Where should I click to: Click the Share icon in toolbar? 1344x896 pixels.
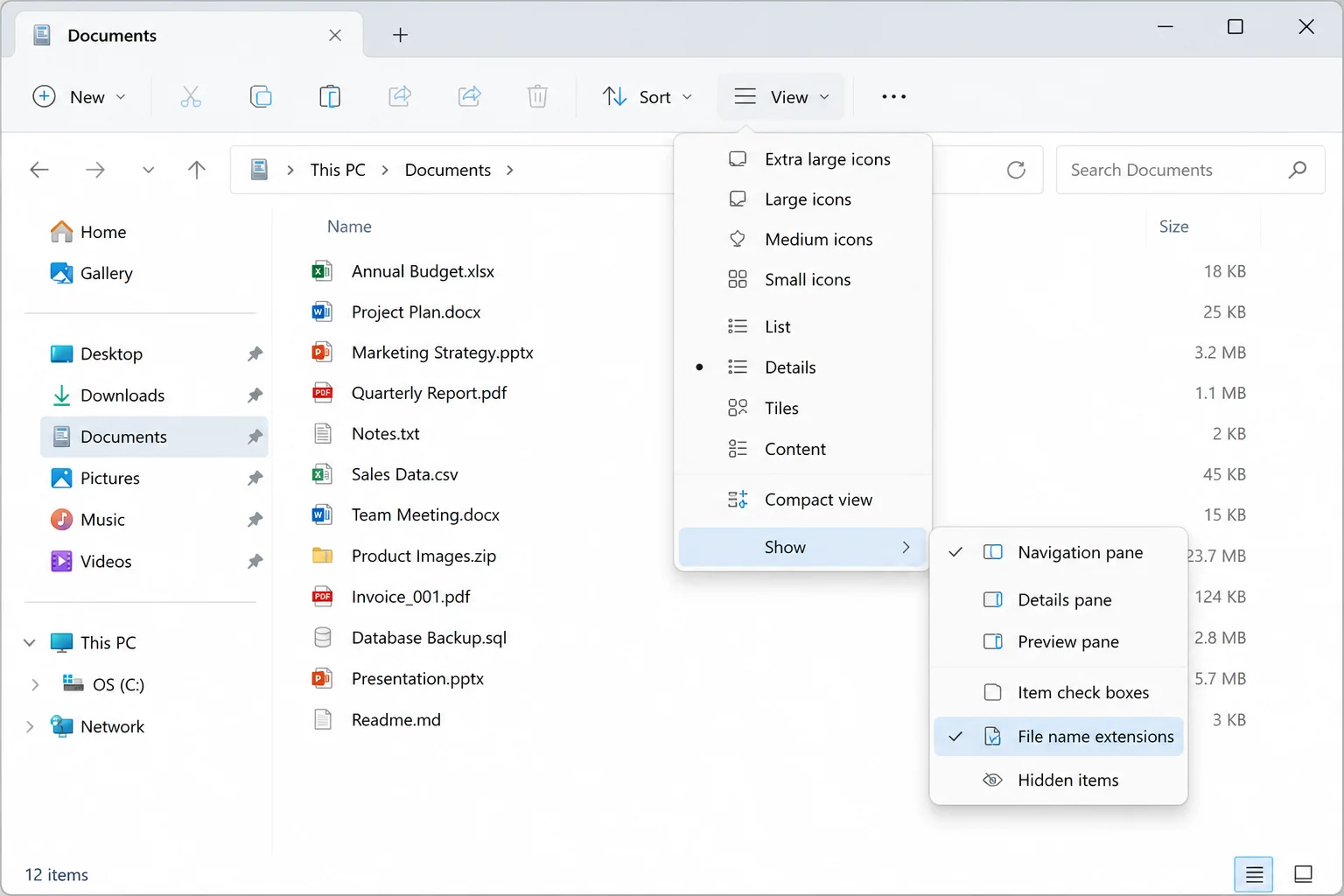tap(470, 96)
